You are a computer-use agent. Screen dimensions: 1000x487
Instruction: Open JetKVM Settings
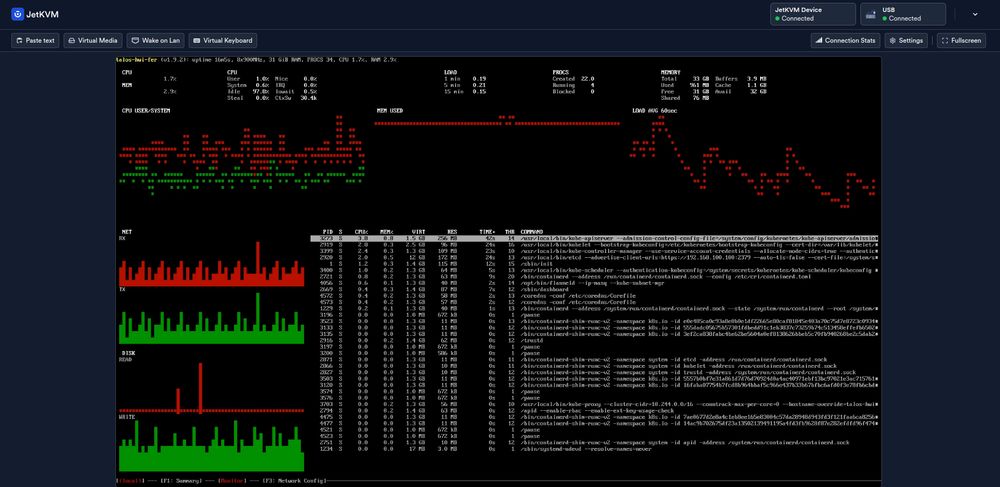tap(906, 40)
